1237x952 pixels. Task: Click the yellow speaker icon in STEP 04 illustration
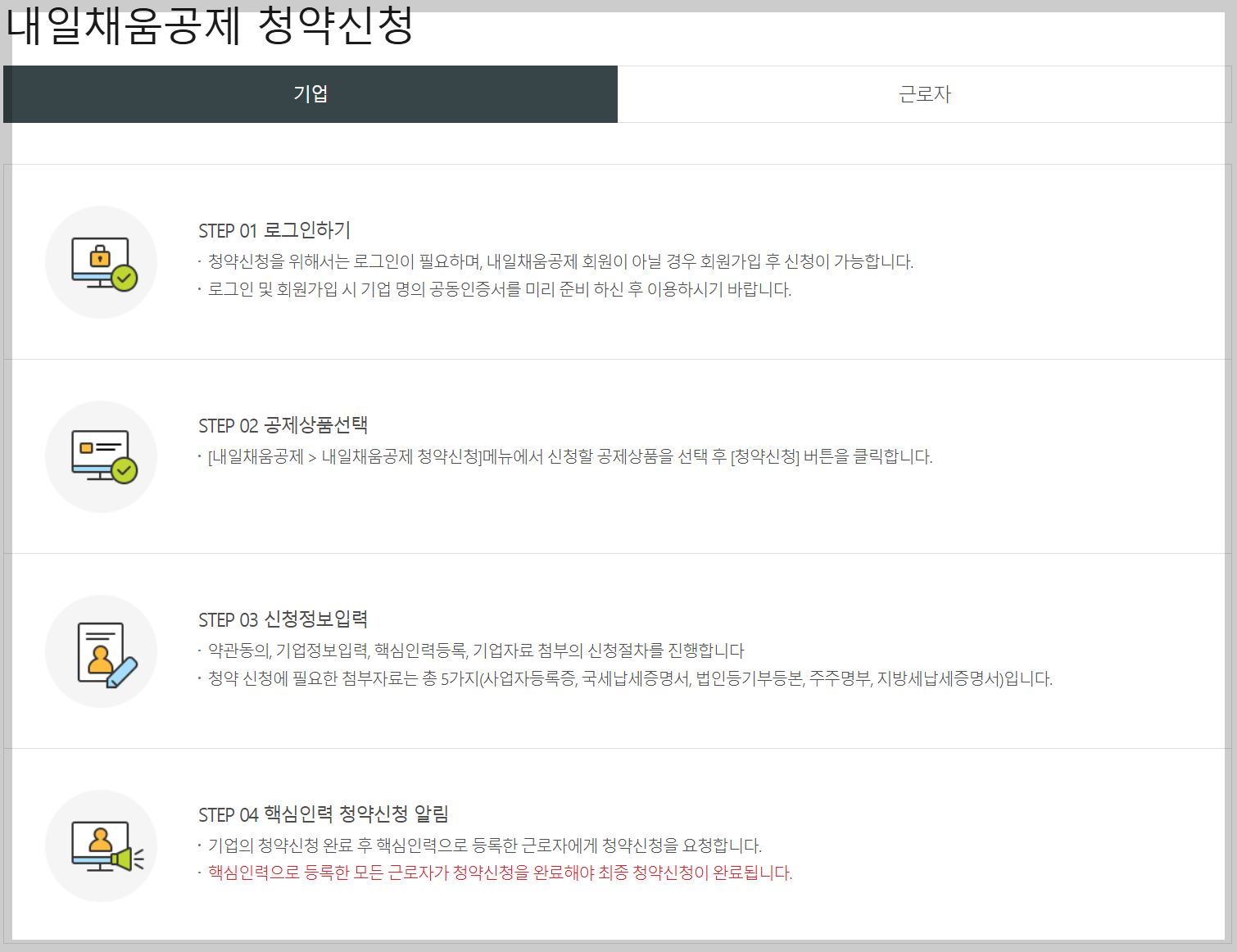120,859
